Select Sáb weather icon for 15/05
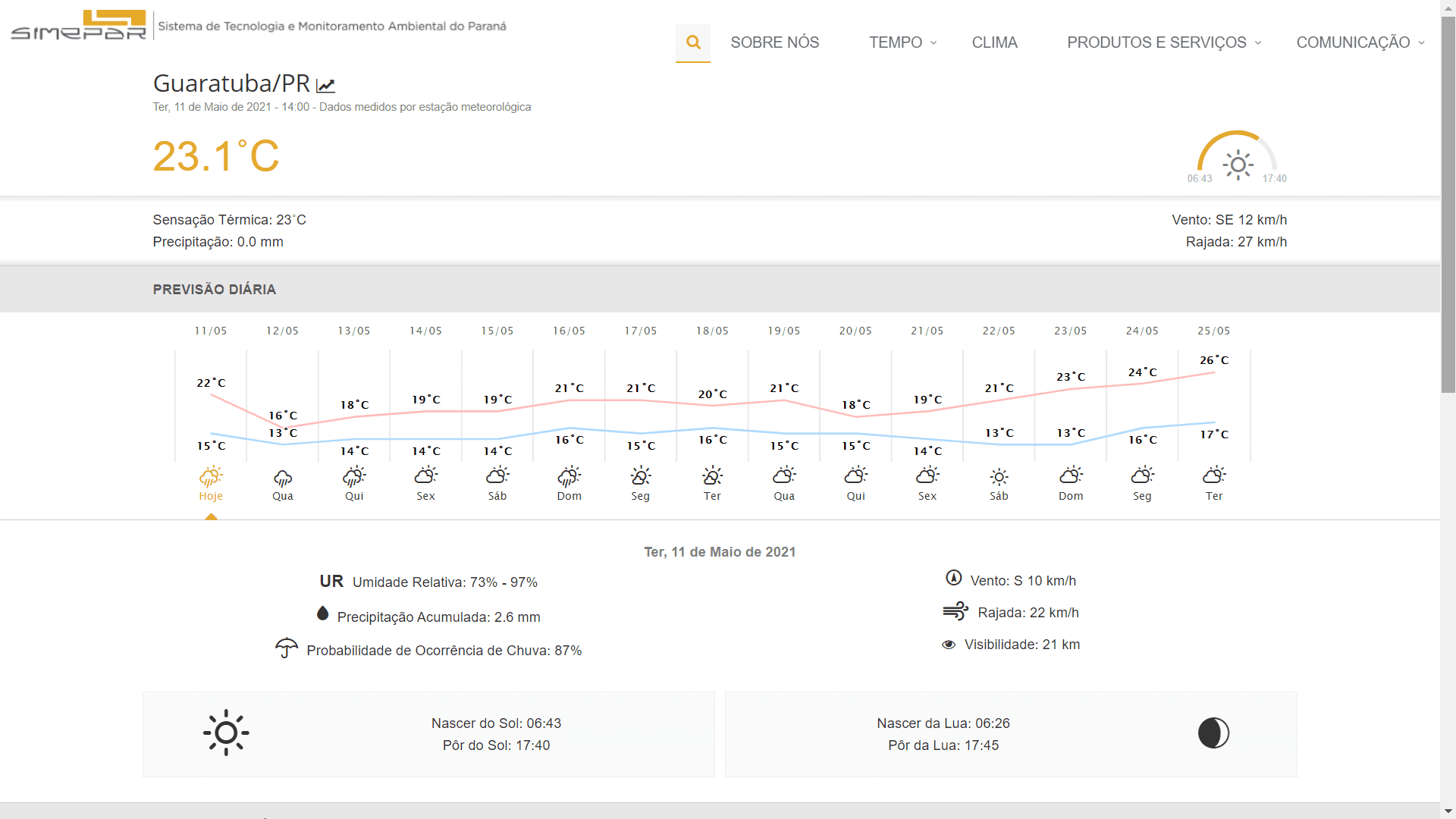The height and width of the screenshot is (819, 1456). pyautogui.click(x=497, y=475)
